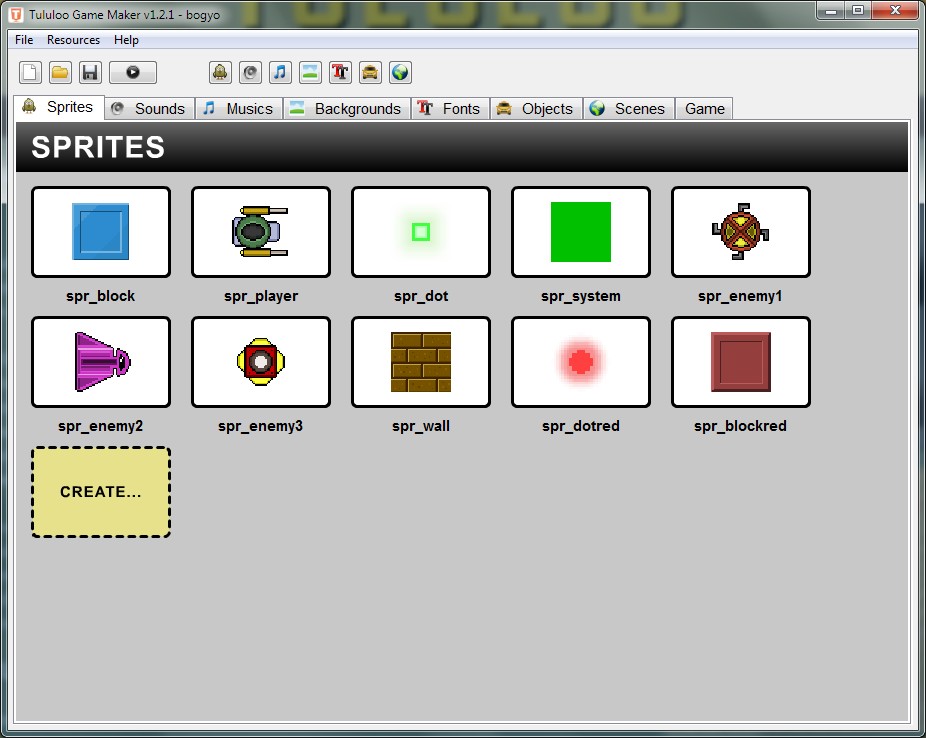Viewport: 926px width, 738px height.
Task: Open a project file
Action: 60,71
